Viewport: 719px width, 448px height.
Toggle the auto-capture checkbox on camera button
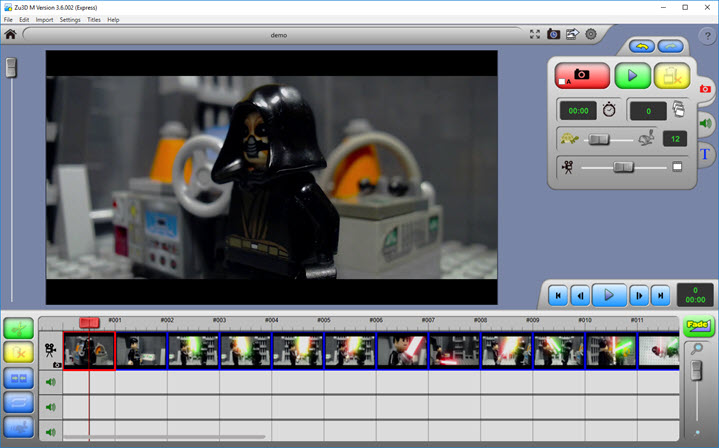[562, 82]
